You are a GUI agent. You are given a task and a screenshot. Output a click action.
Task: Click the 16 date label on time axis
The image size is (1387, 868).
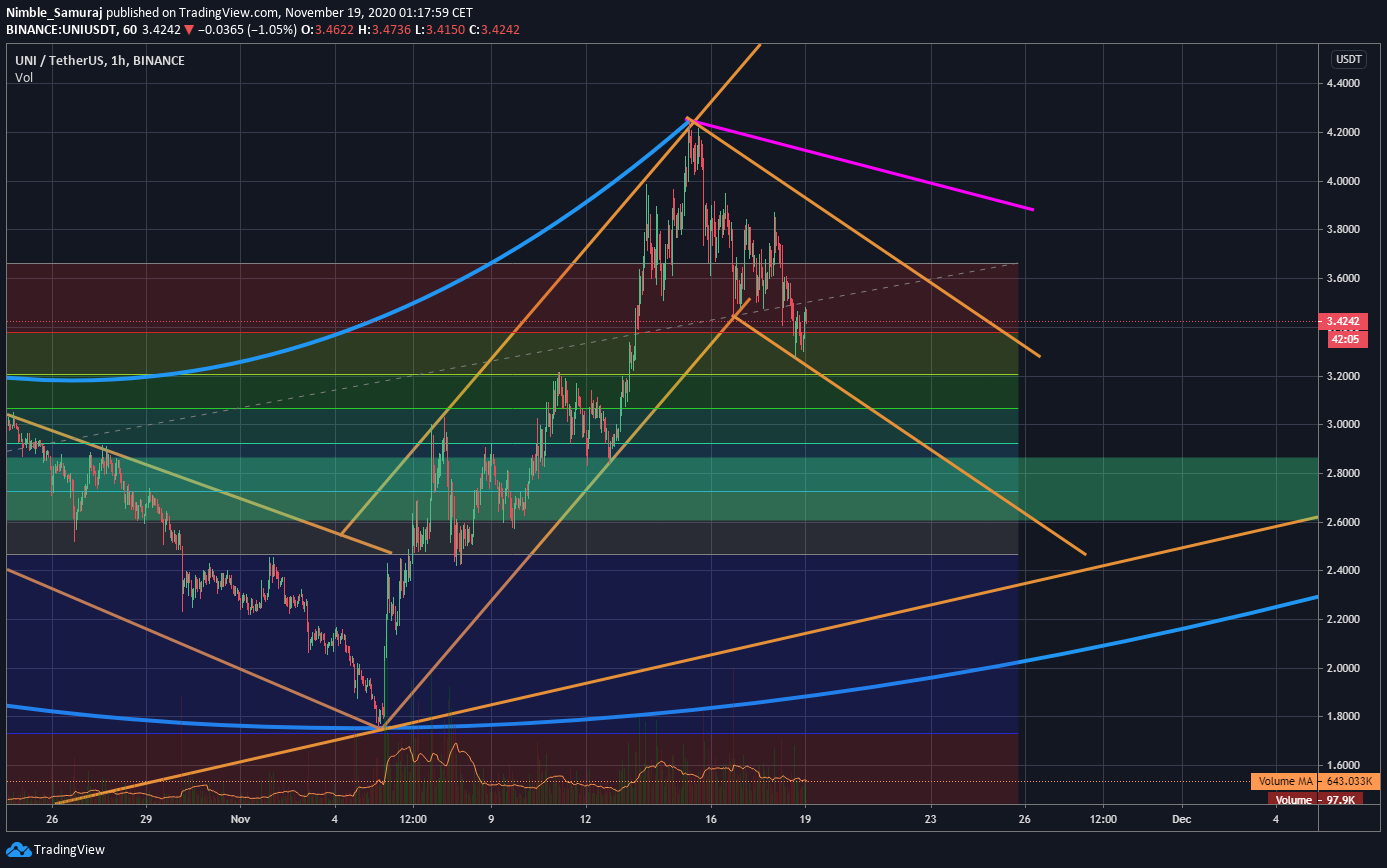(711, 819)
